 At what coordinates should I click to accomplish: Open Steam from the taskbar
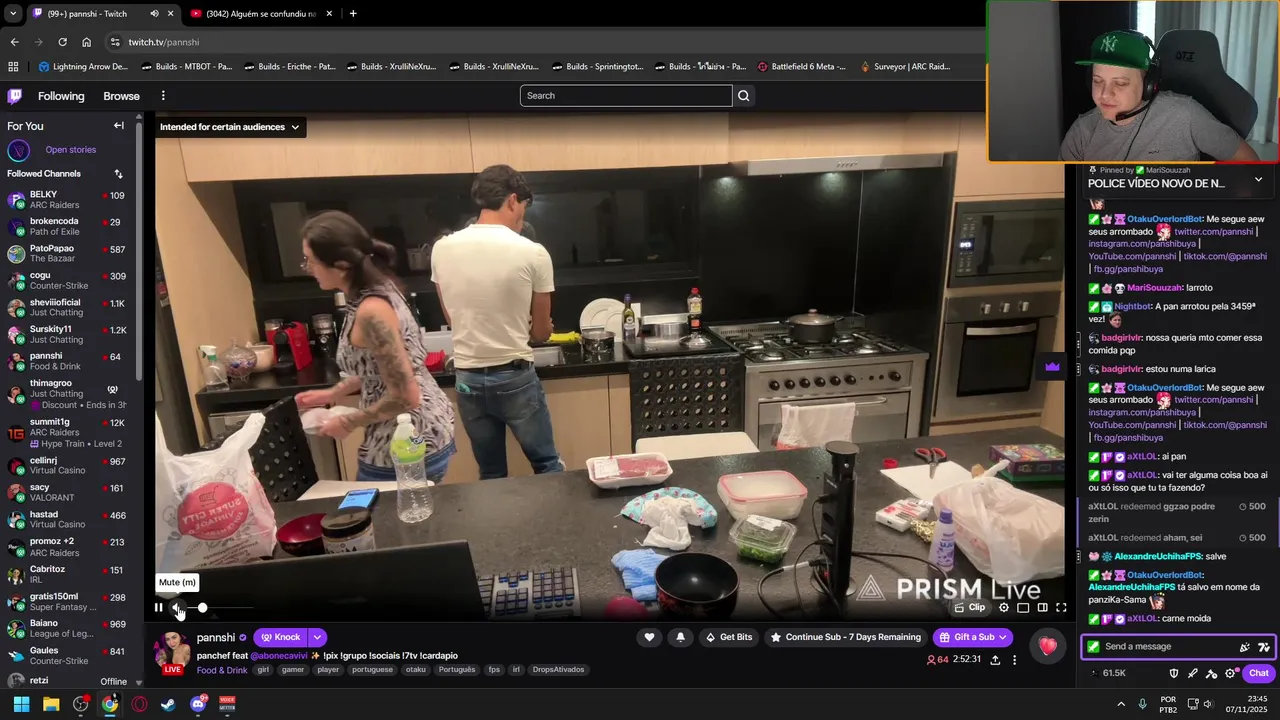[x=168, y=704]
